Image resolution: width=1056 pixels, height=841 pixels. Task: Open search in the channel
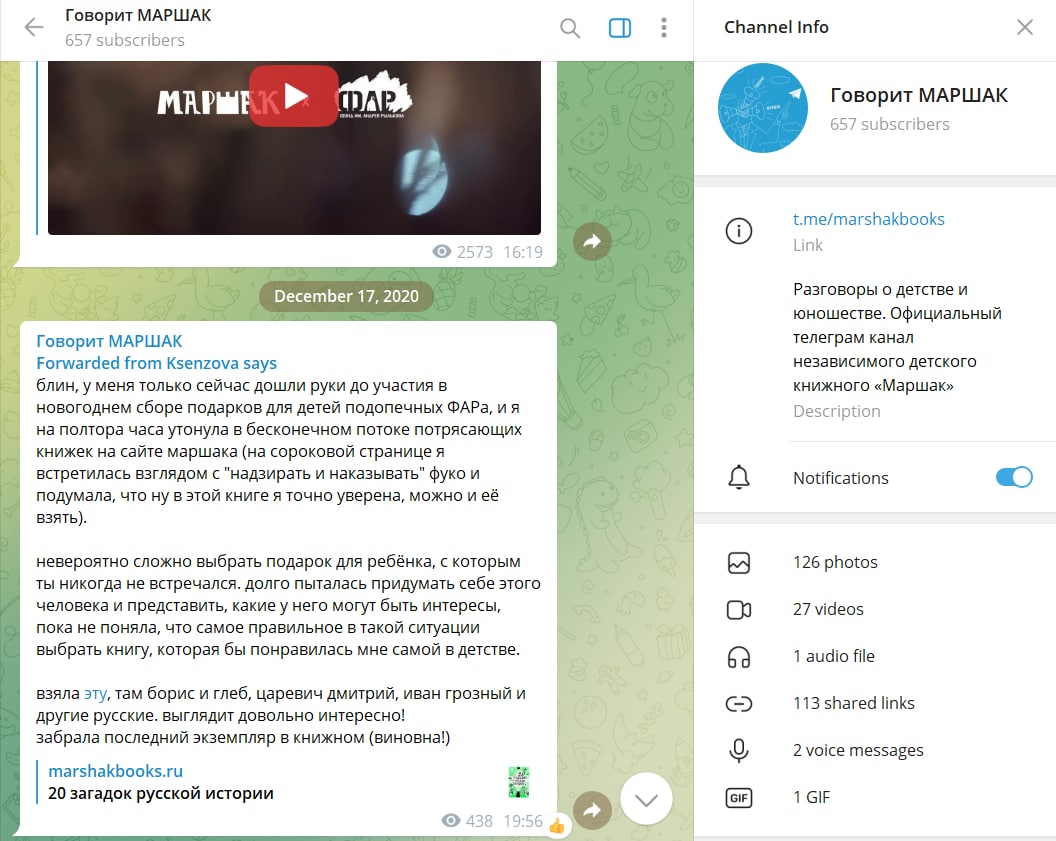[x=570, y=28]
